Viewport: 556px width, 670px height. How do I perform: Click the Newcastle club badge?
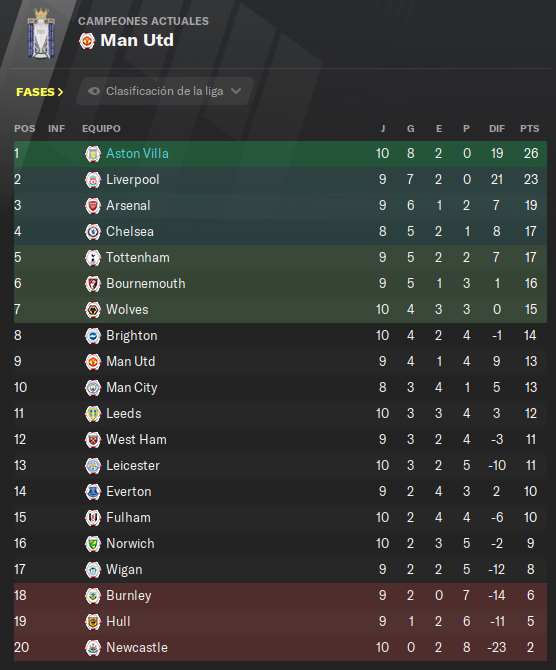pyautogui.click(x=93, y=648)
